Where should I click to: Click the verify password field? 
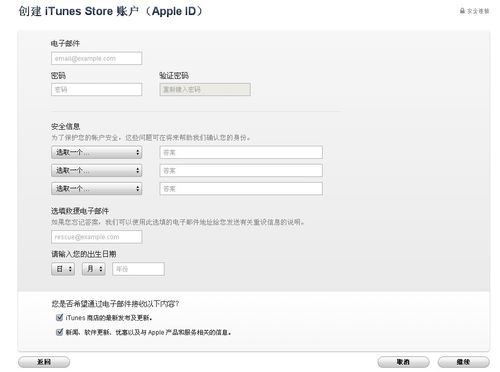pyautogui.click(x=205, y=89)
